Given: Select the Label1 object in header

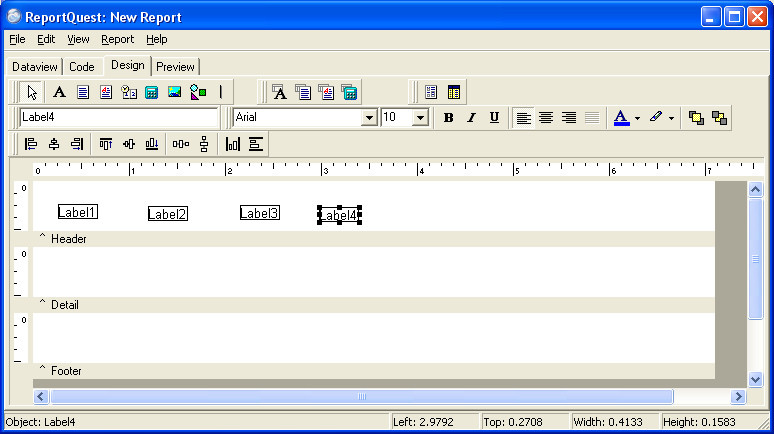Looking at the screenshot, I should pyautogui.click(x=77, y=212).
